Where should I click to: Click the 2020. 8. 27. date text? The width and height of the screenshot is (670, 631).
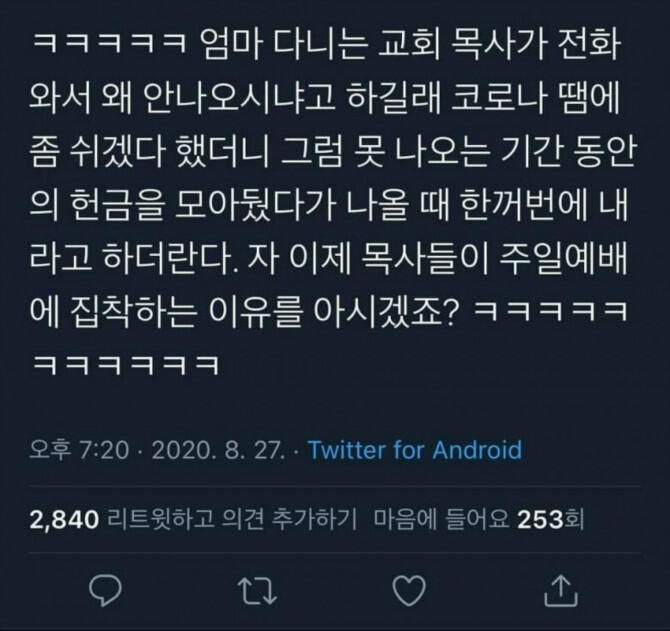[x=218, y=450]
